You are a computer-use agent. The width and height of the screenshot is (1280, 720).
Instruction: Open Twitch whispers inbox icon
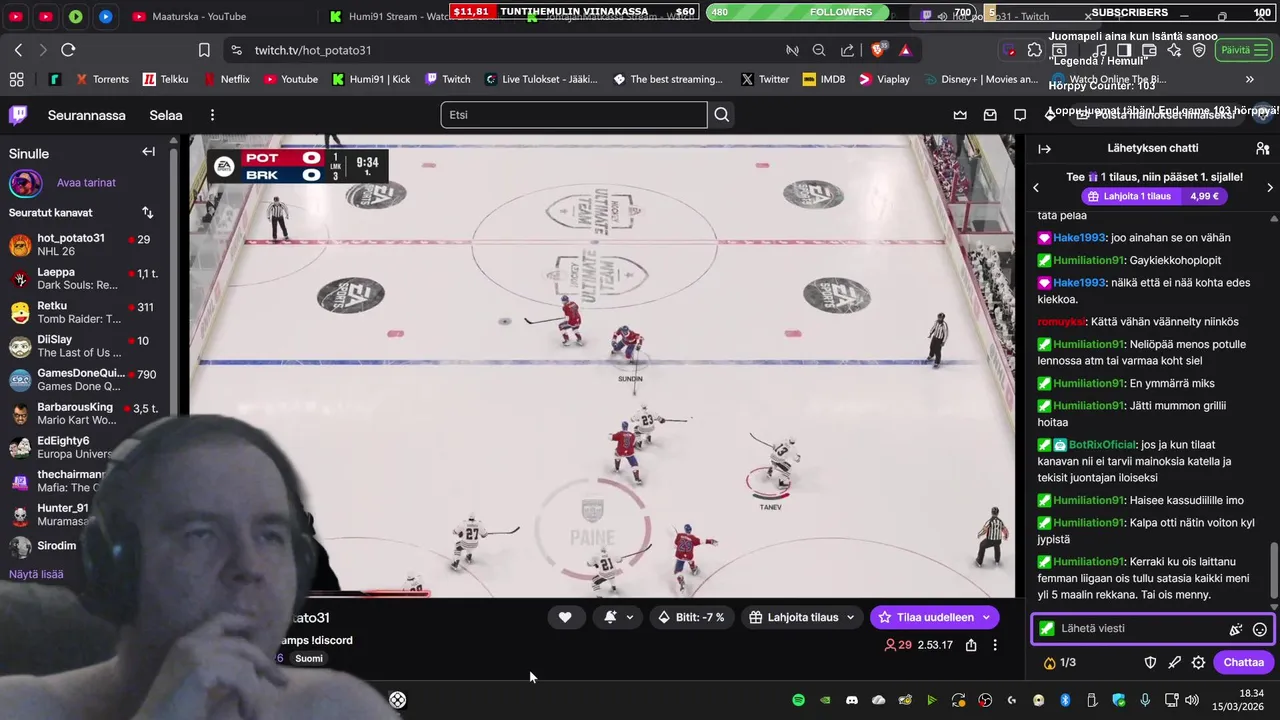(x=991, y=115)
